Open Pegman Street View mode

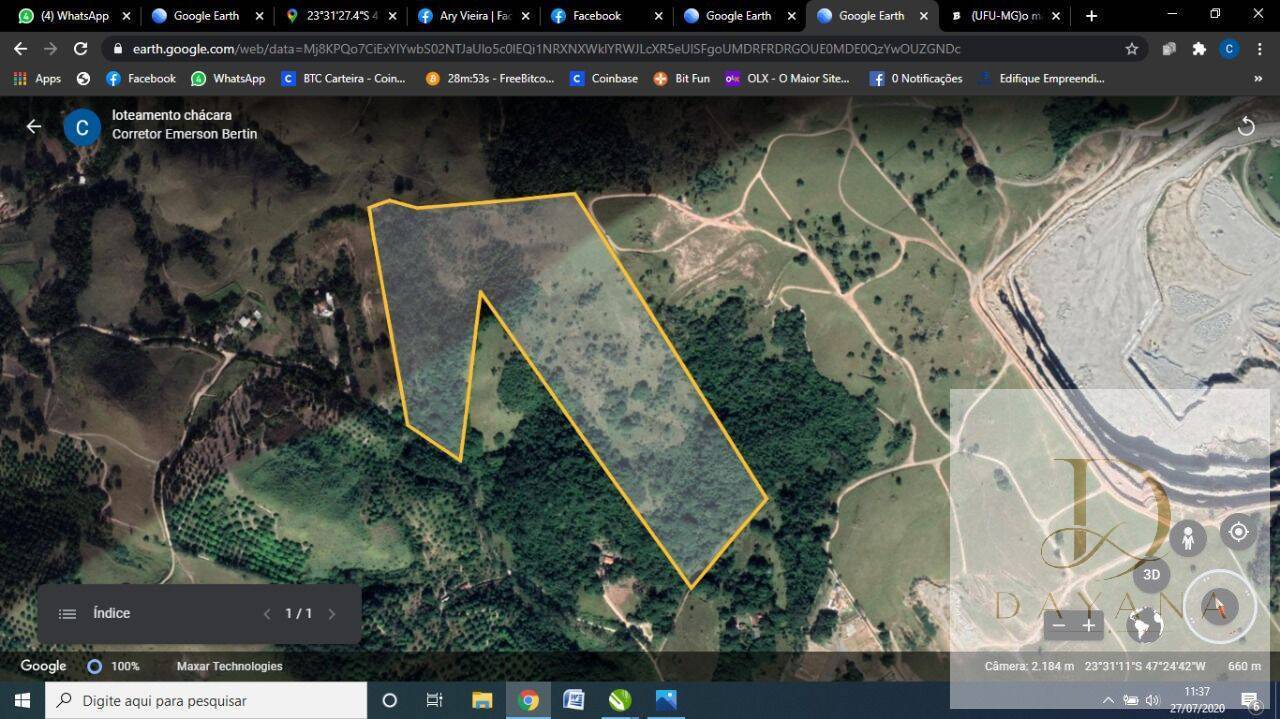(1188, 539)
